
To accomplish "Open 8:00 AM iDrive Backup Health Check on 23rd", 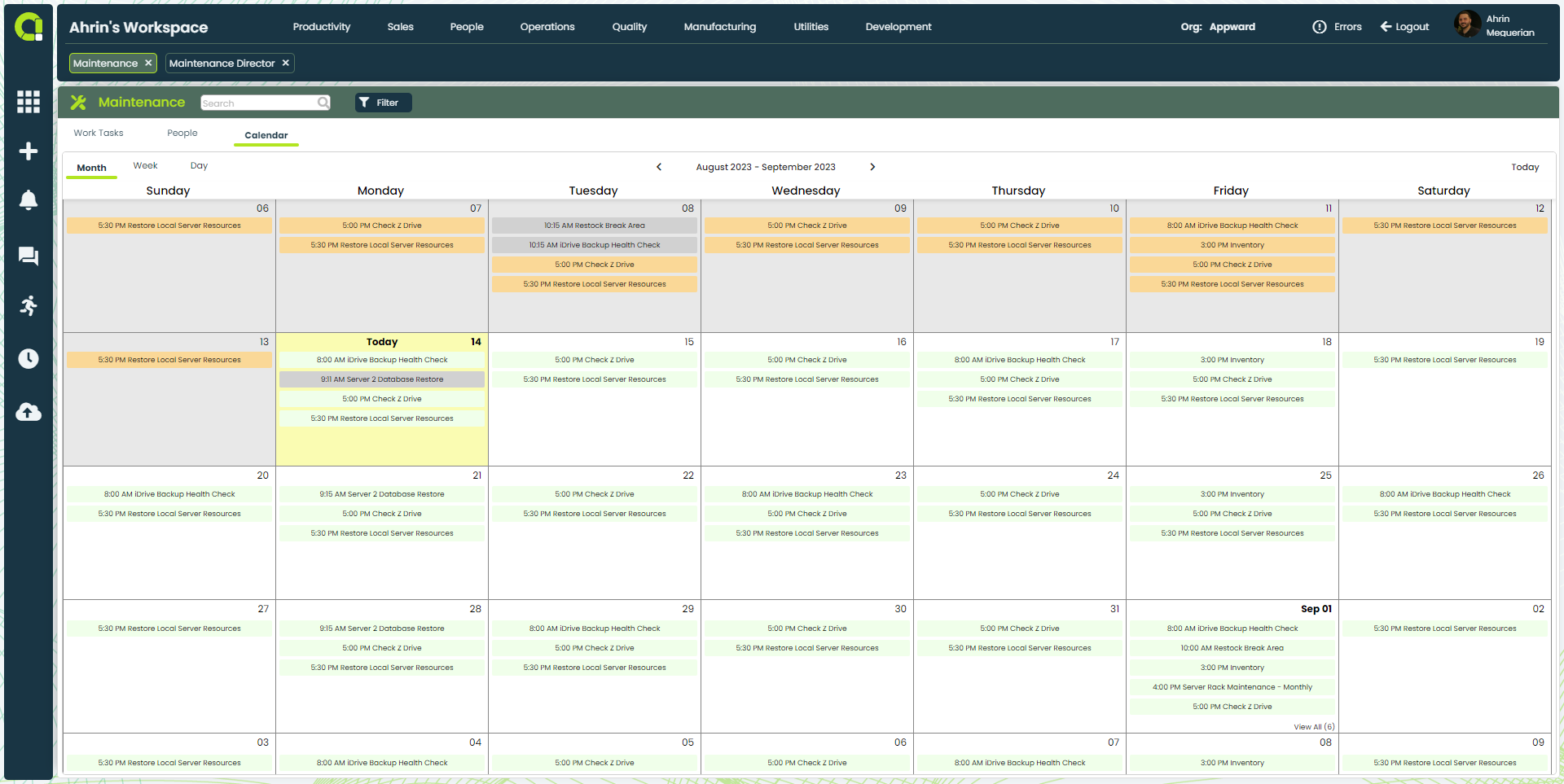I will click(x=807, y=494).
